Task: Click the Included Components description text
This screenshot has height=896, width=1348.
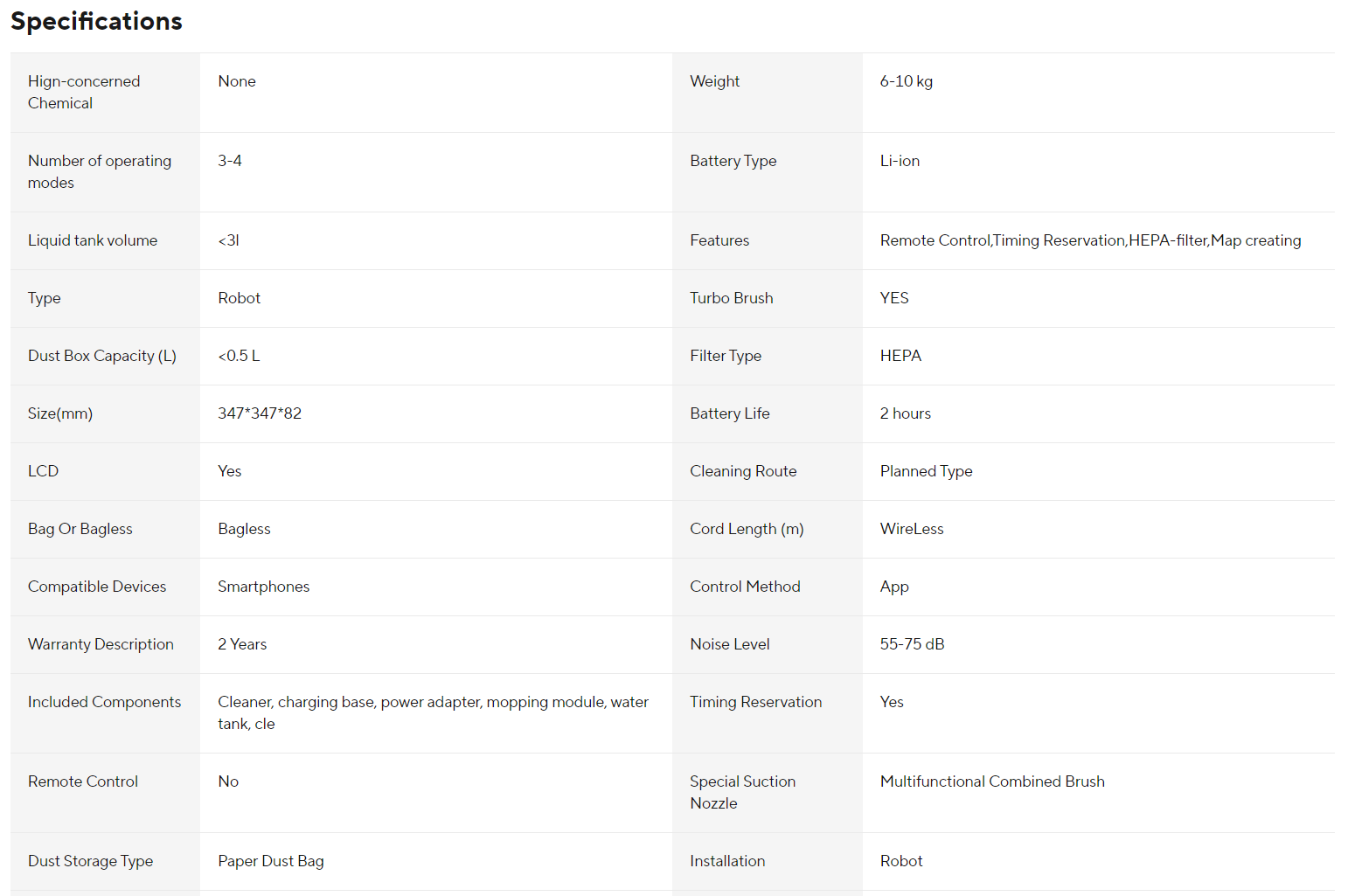Action: (x=434, y=712)
